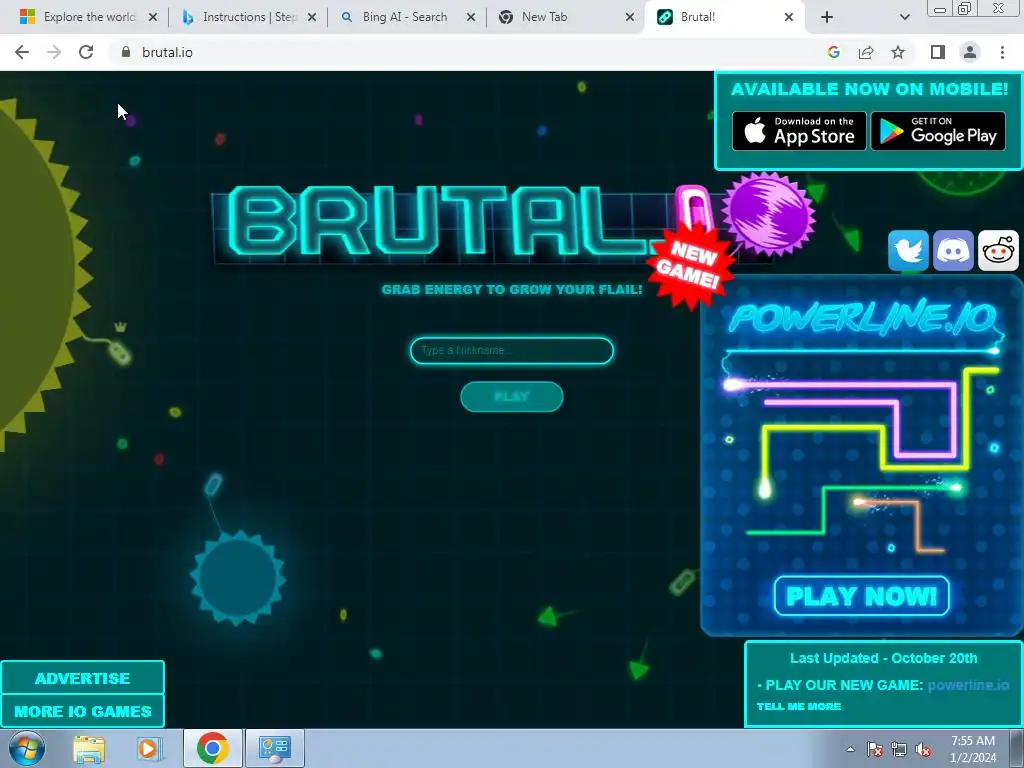Click the browser forward arrow
The image size is (1024, 768).
tap(54, 52)
